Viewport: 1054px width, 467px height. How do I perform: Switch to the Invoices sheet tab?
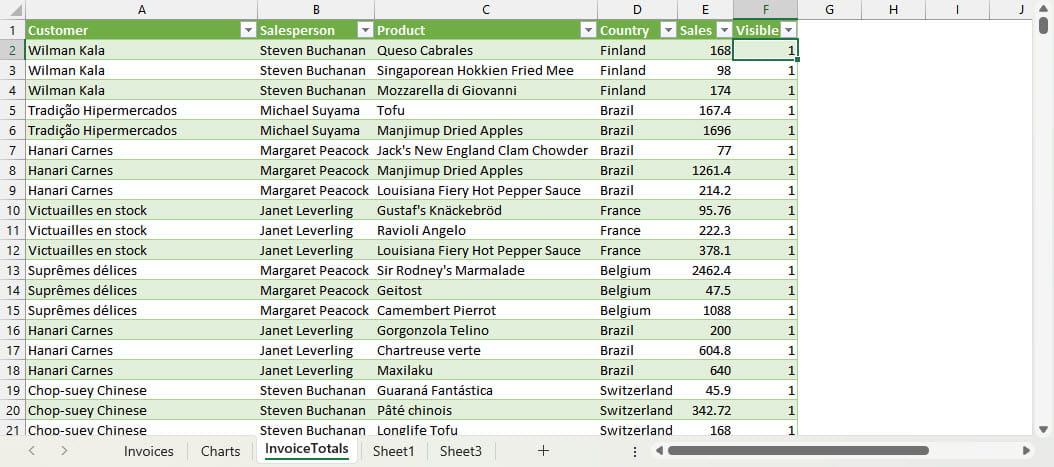click(149, 451)
